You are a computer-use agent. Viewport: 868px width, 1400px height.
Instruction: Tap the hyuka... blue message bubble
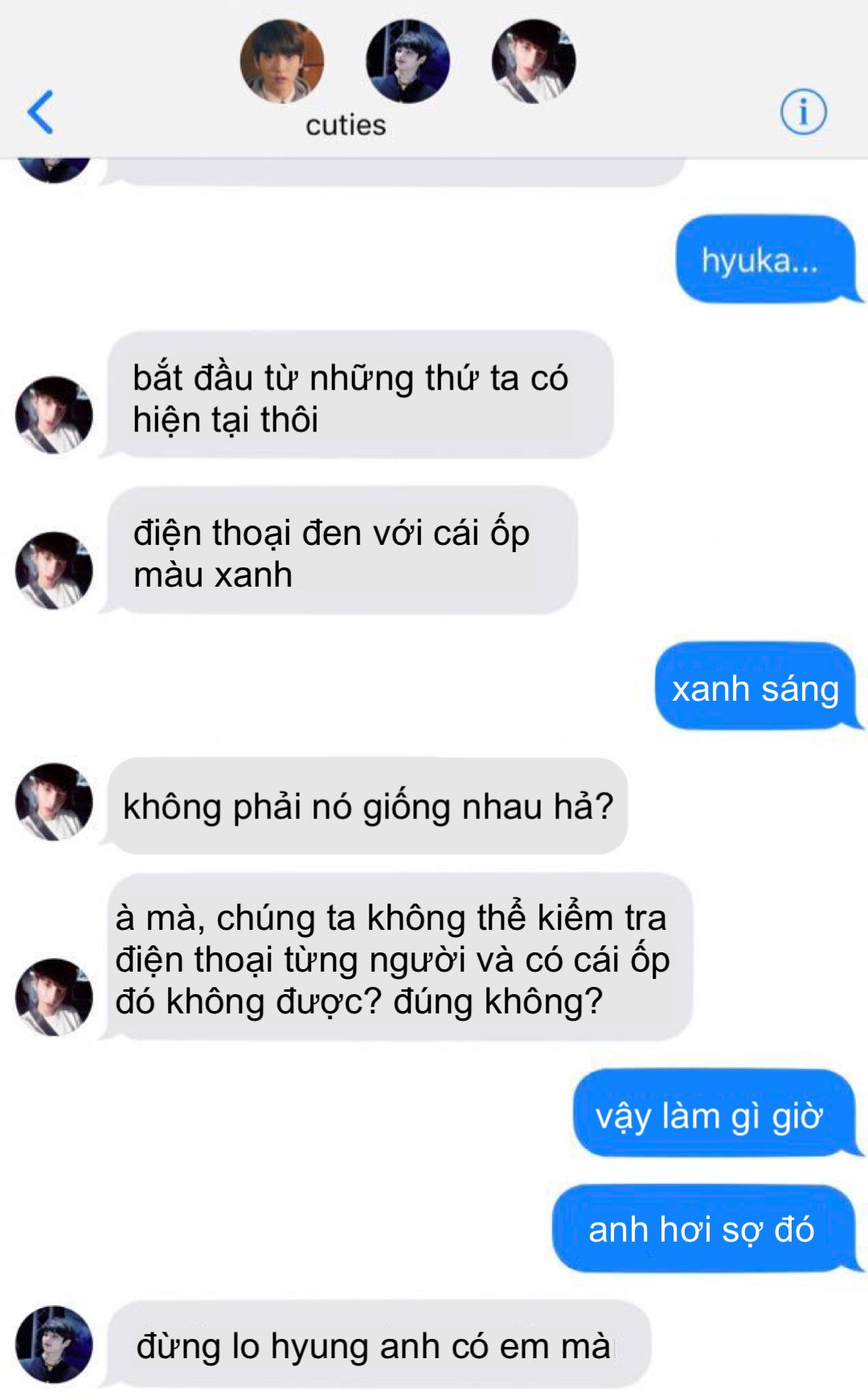point(767,260)
